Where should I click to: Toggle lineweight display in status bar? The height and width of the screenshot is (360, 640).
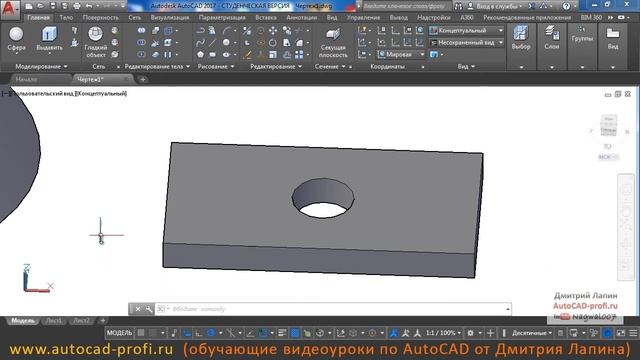click(x=282, y=333)
